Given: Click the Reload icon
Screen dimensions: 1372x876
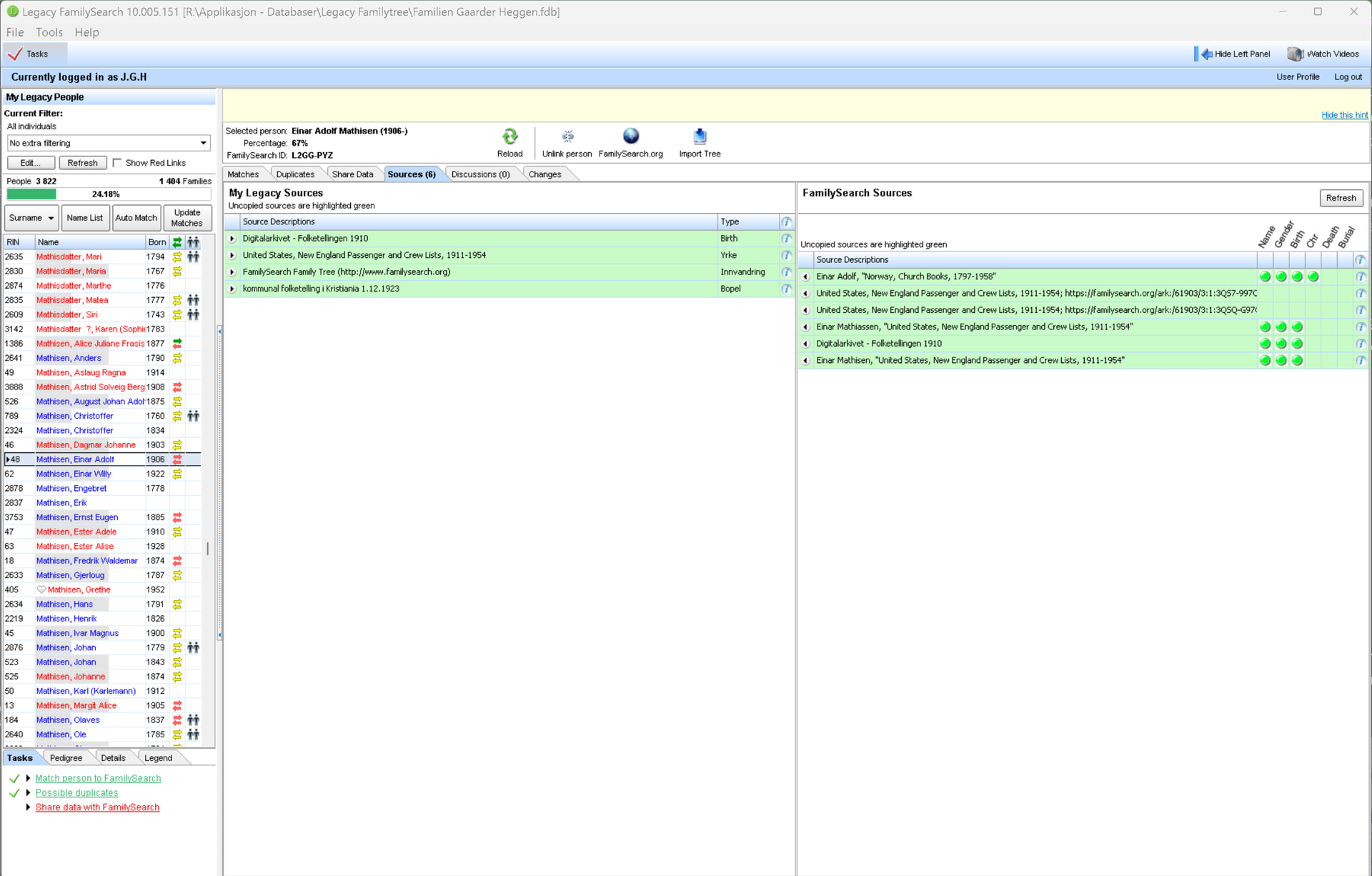Looking at the screenshot, I should click(x=509, y=136).
